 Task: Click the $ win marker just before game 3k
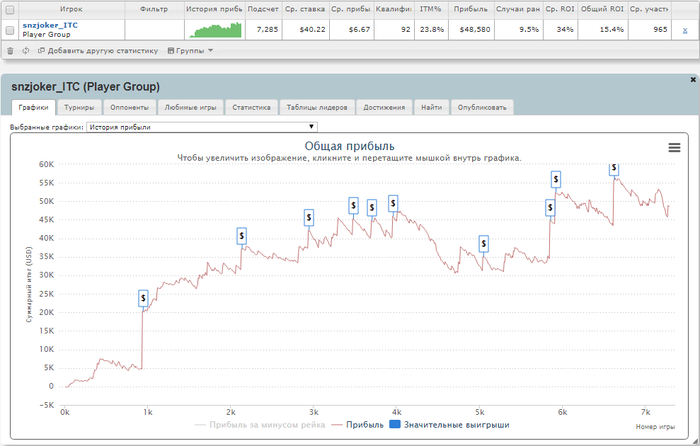[308, 217]
